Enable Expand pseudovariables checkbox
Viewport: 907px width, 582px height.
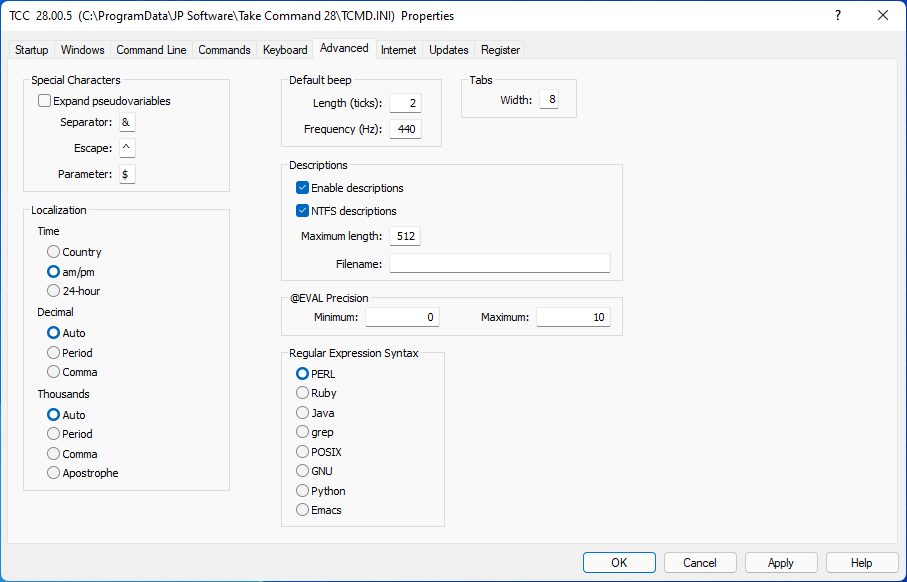pos(104,101)
